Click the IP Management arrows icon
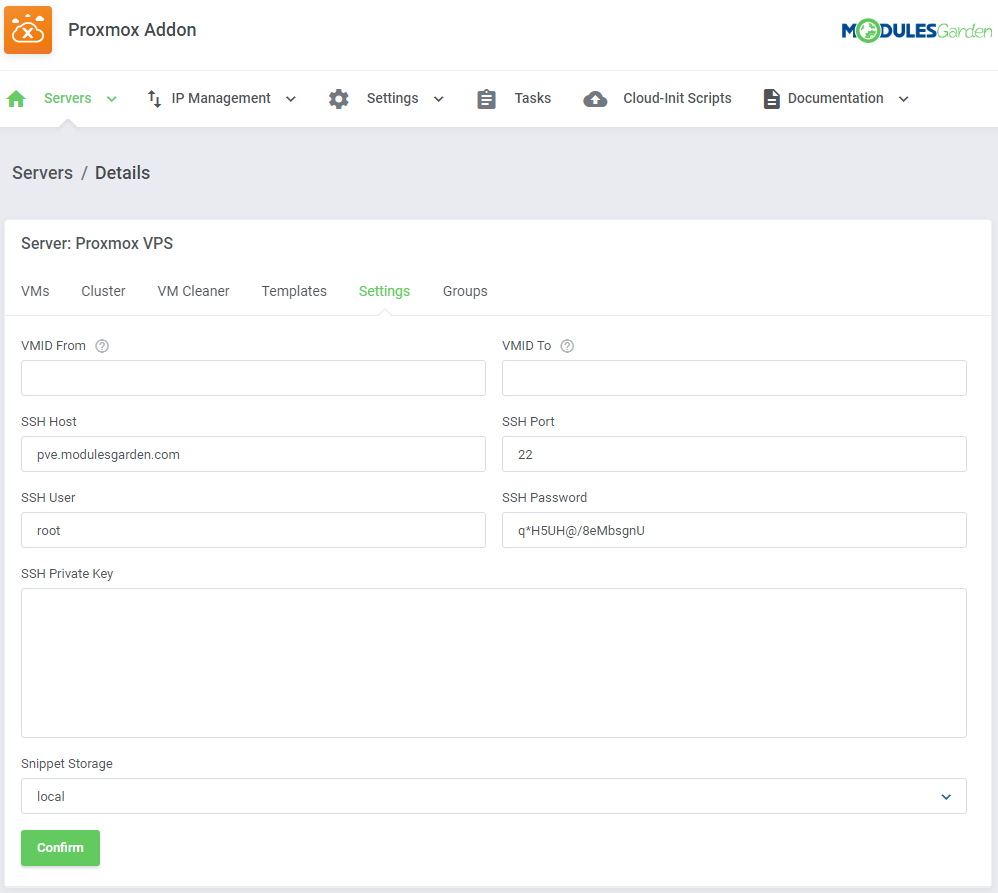The height and width of the screenshot is (893, 998). 154,99
